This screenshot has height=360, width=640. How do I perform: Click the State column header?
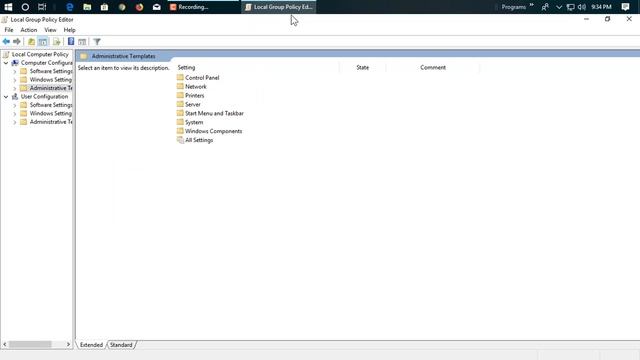[362, 67]
